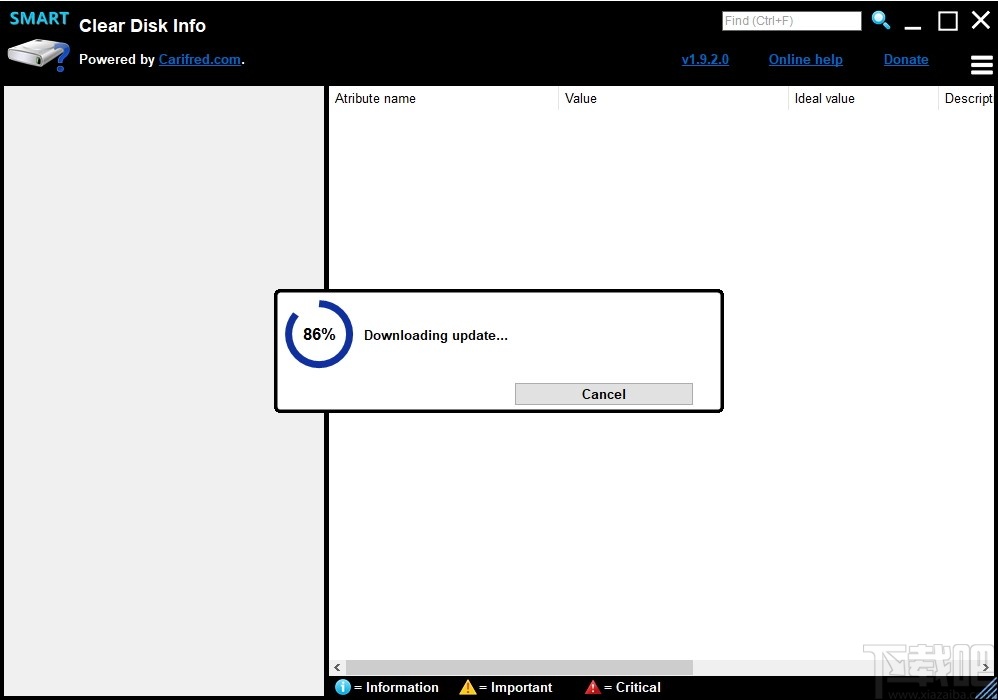The image size is (998, 700).
Task: Click the disk drive logo icon
Action: click(x=38, y=55)
